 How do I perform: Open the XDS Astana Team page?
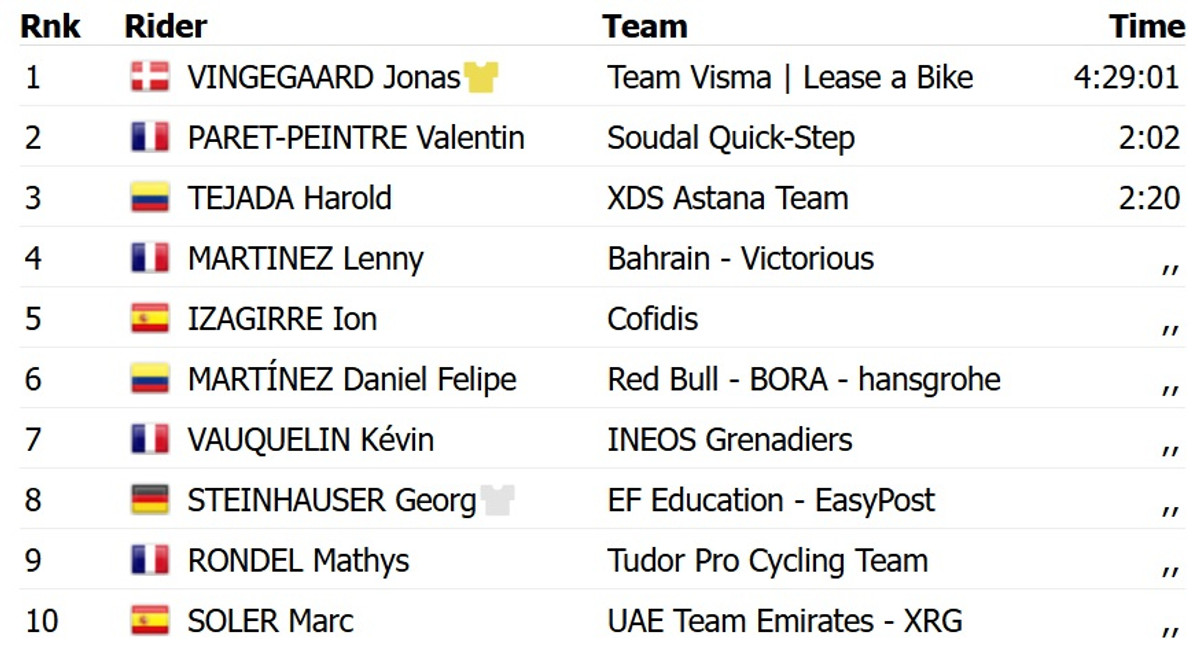[727, 198]
